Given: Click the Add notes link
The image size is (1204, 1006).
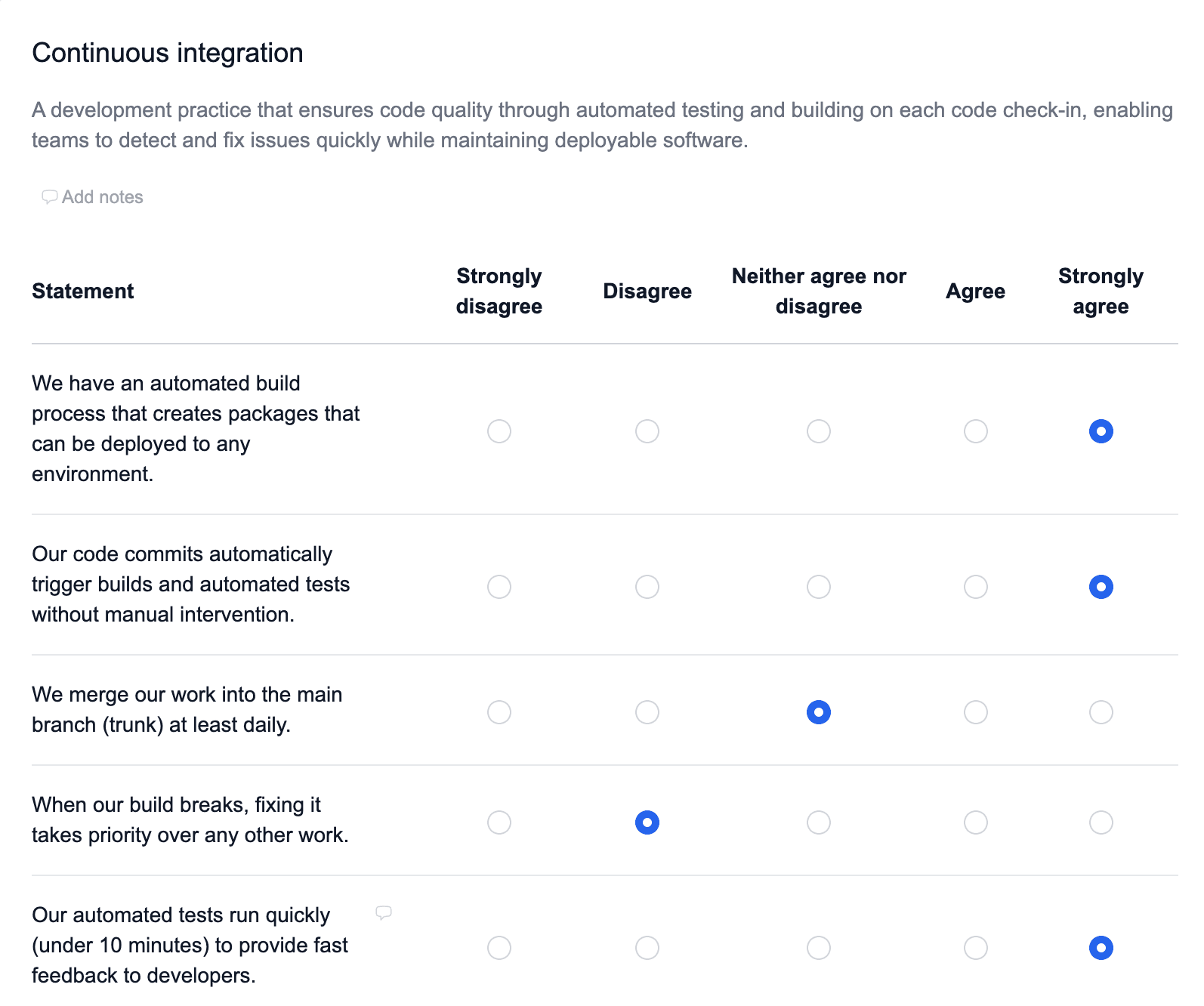Looking at the screenshot, I should 93,197.
